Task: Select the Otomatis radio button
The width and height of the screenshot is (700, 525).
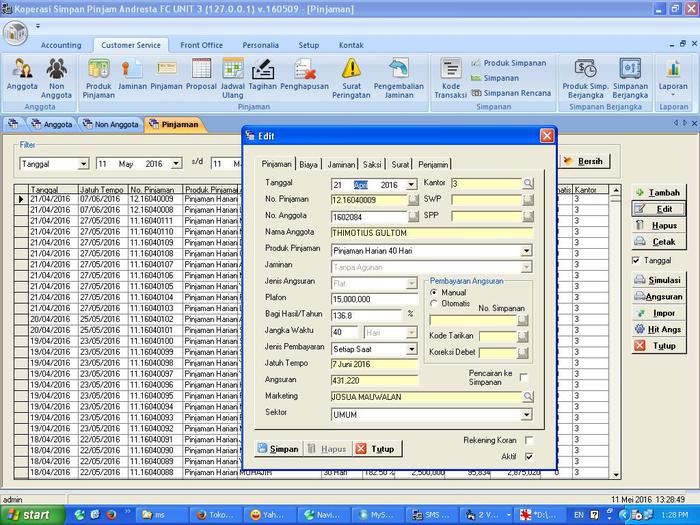Action: click(434, 303)
